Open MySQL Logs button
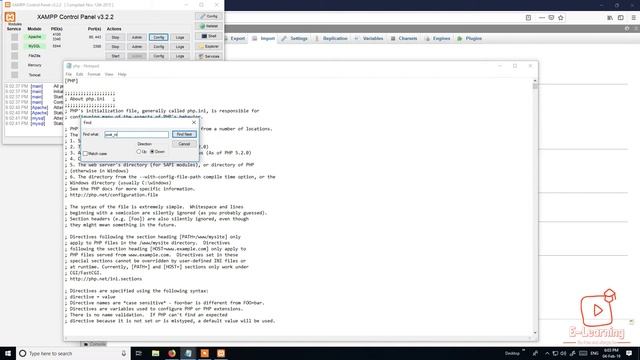Viewport: 640px width, 360px height. click(x=180, y=47)
